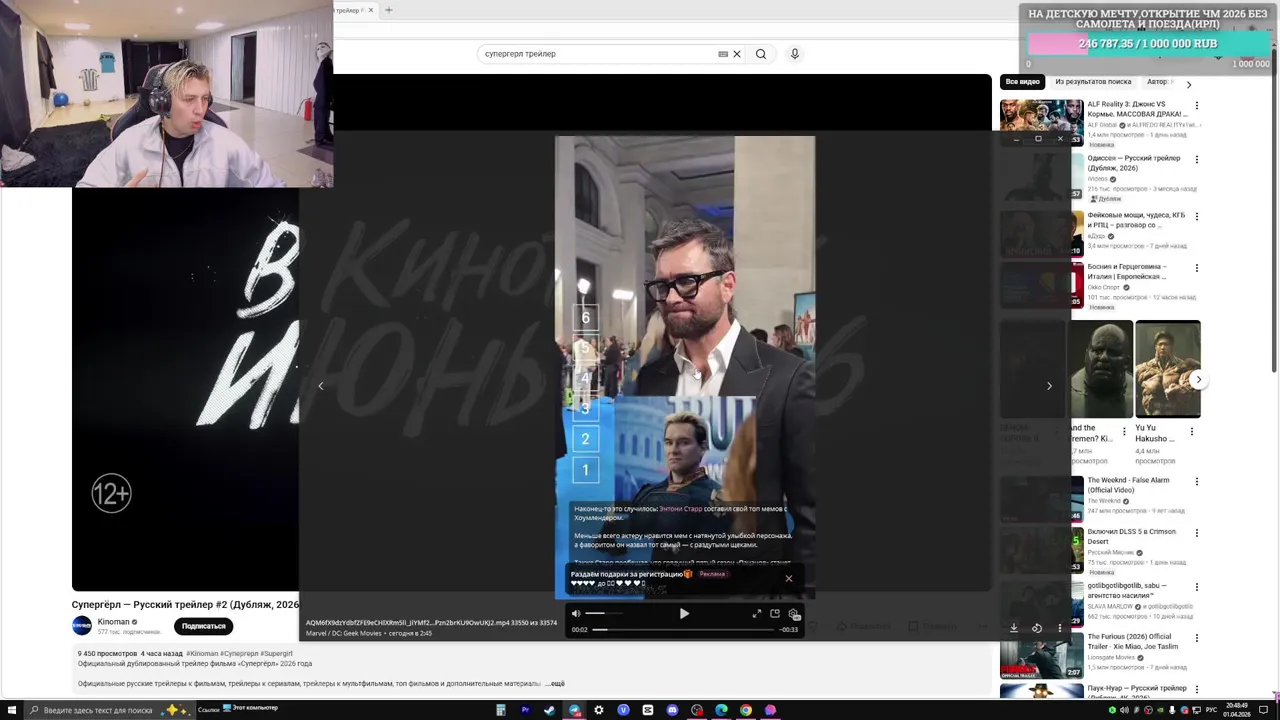Open the Kinoman channel name link
This screenshot has height=720, width=1280.
[x=114, y=622]
